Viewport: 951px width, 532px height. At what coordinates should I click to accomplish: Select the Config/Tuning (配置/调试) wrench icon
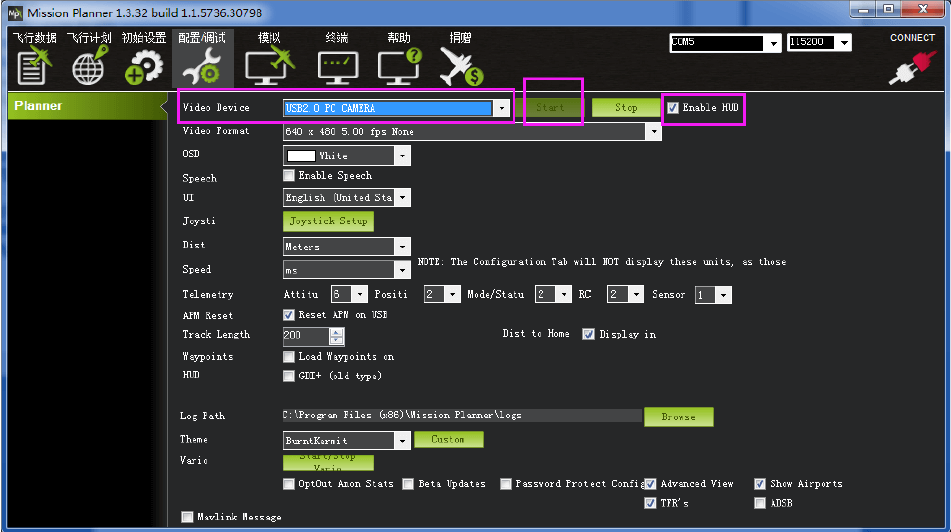[x=201, y=66]
